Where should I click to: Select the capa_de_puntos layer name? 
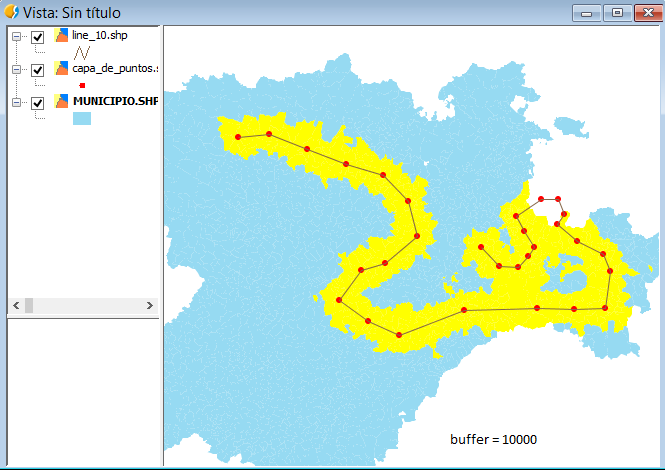(x=115, y=69)
